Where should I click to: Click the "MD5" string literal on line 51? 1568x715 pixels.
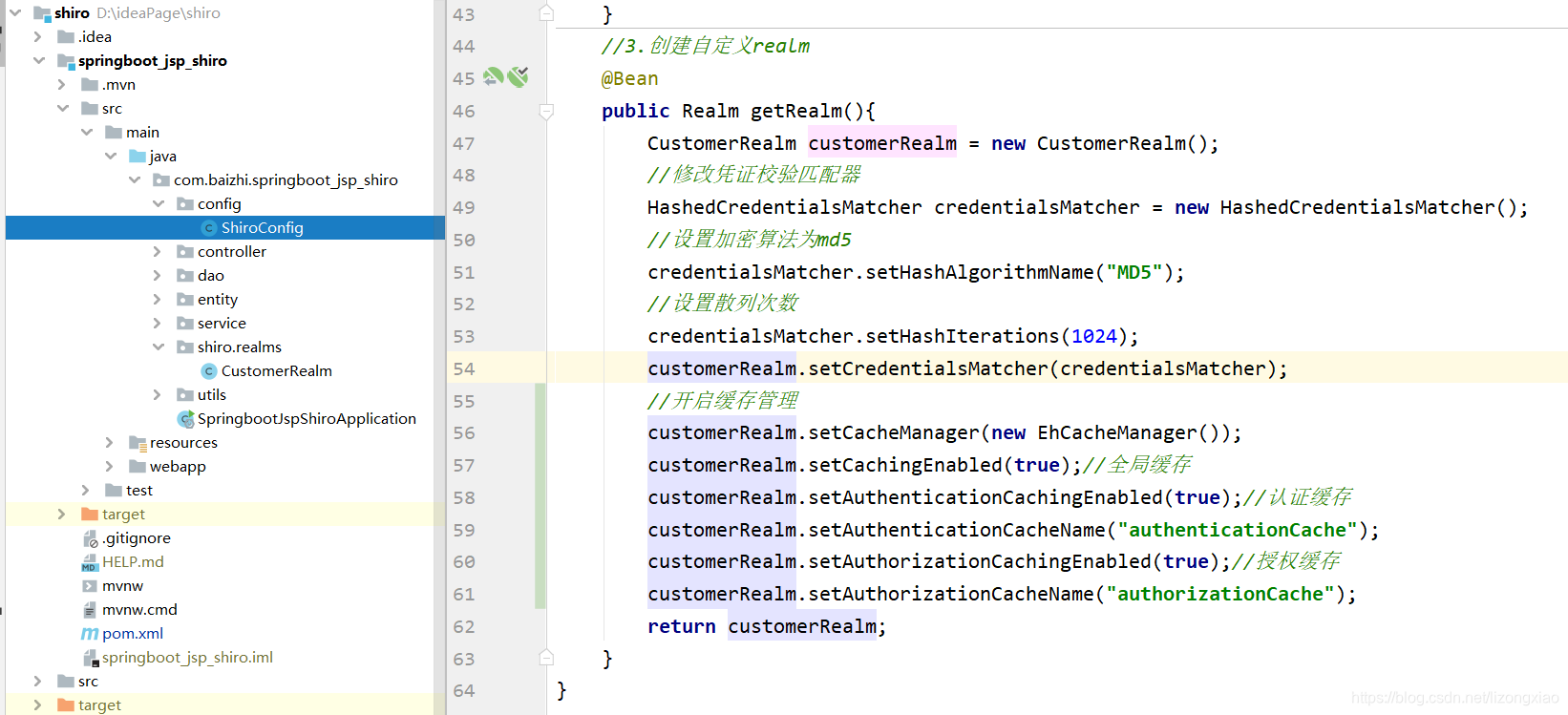(1134, 273)
